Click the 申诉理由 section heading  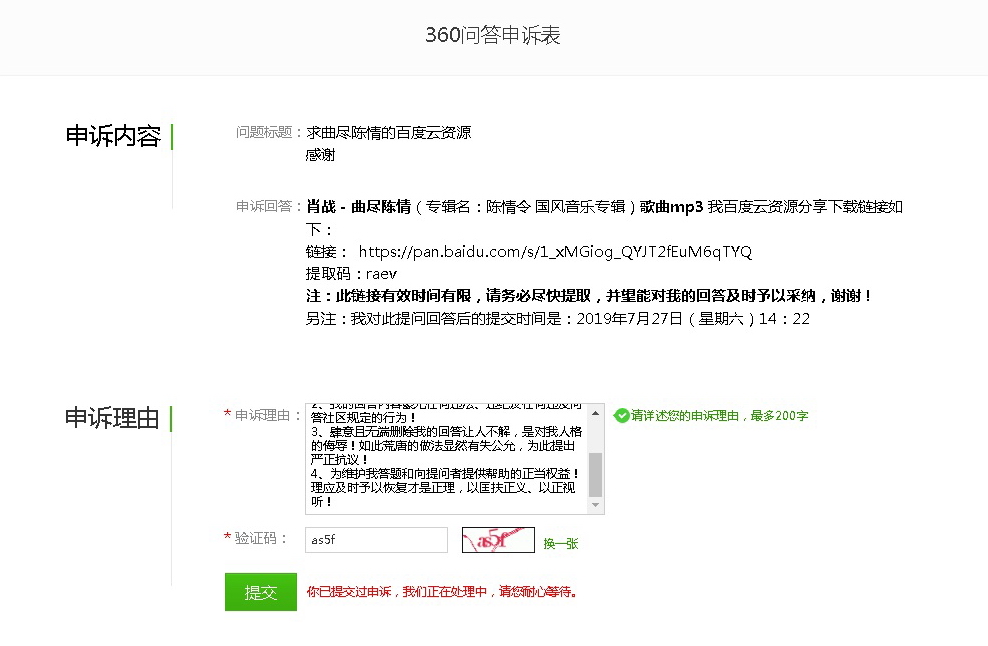(112, 418)
